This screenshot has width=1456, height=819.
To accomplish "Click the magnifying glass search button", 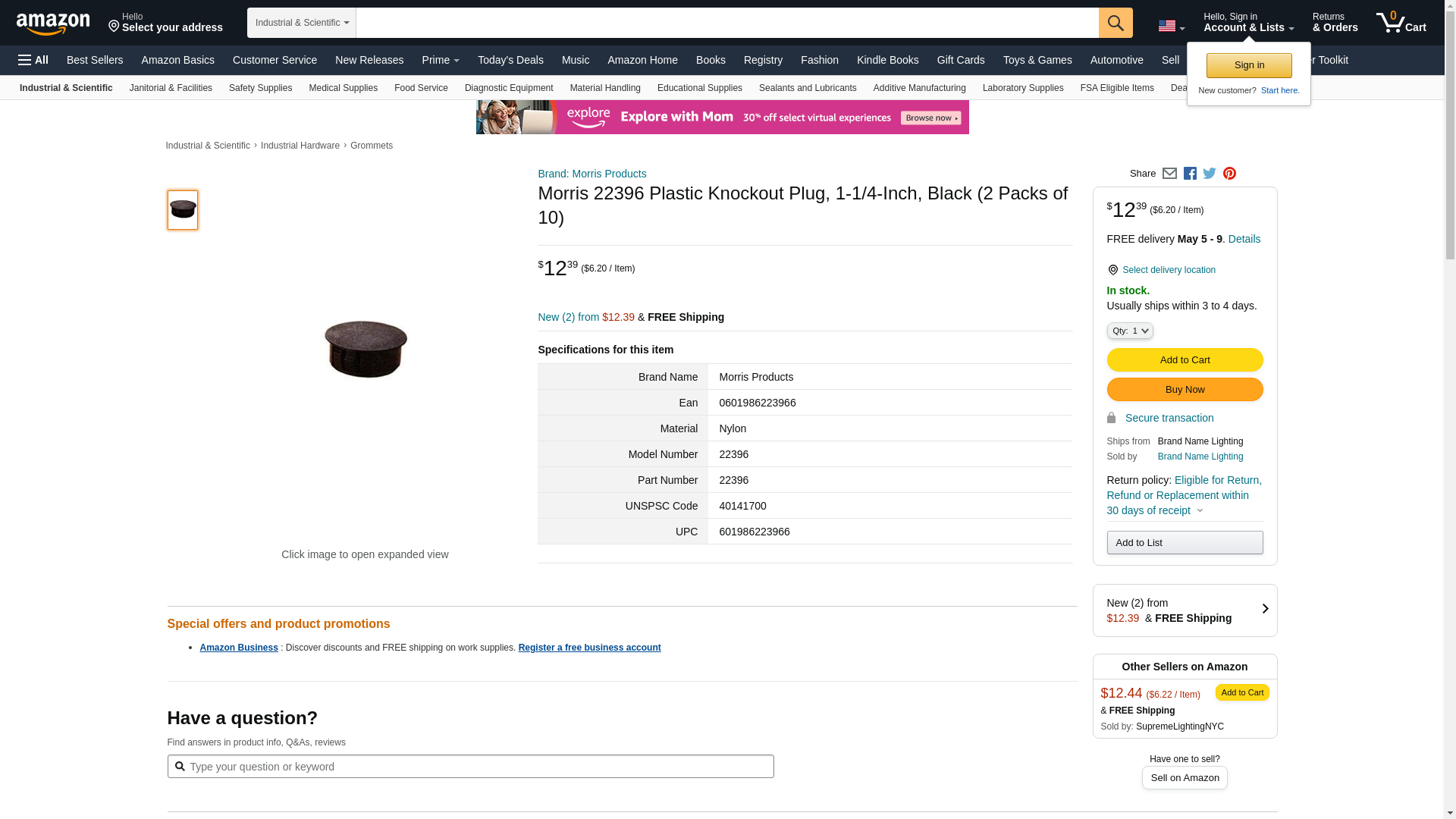I will [x=1115, y=23].
